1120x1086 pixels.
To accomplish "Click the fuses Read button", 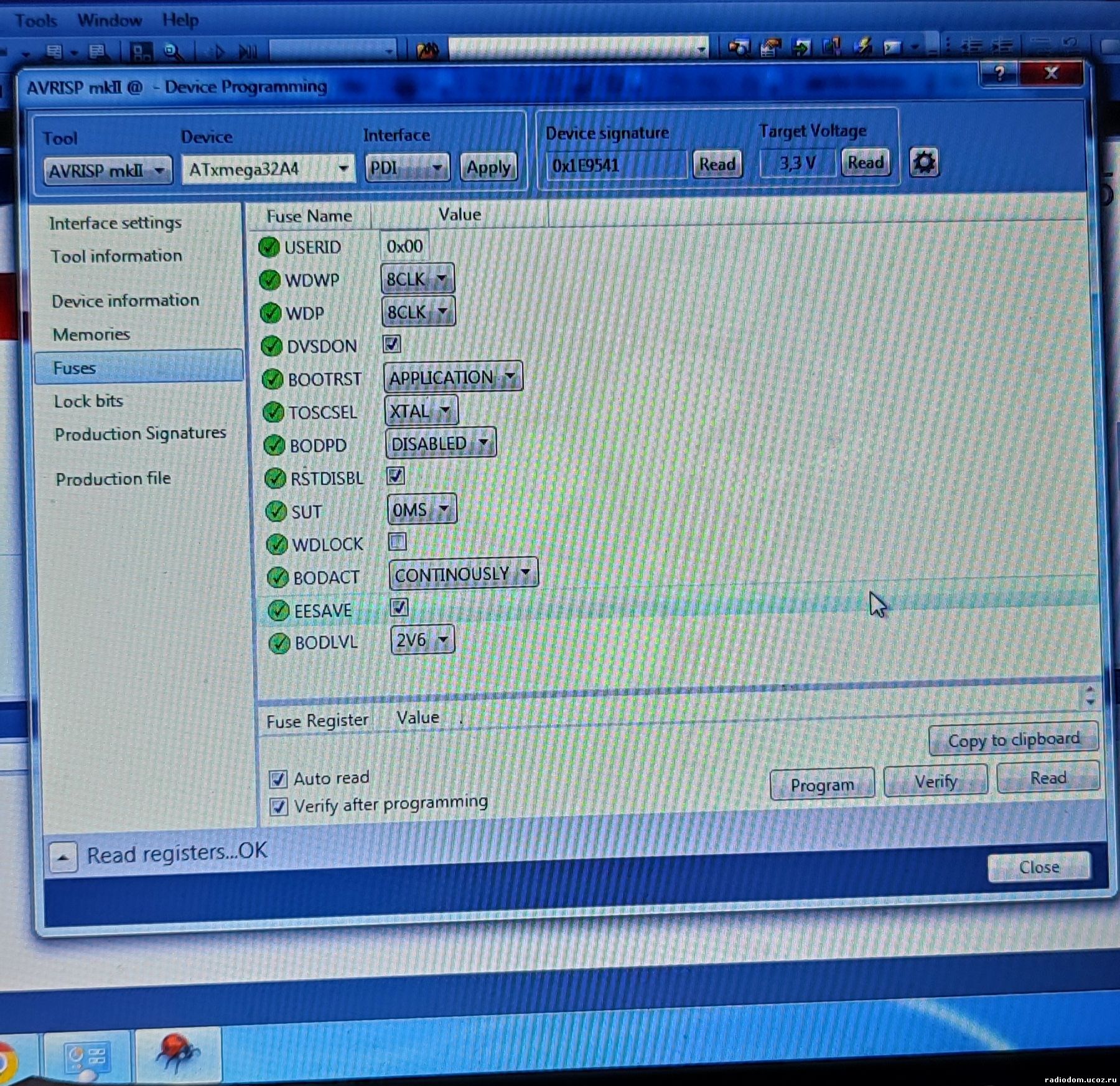I will point(1048,777).
